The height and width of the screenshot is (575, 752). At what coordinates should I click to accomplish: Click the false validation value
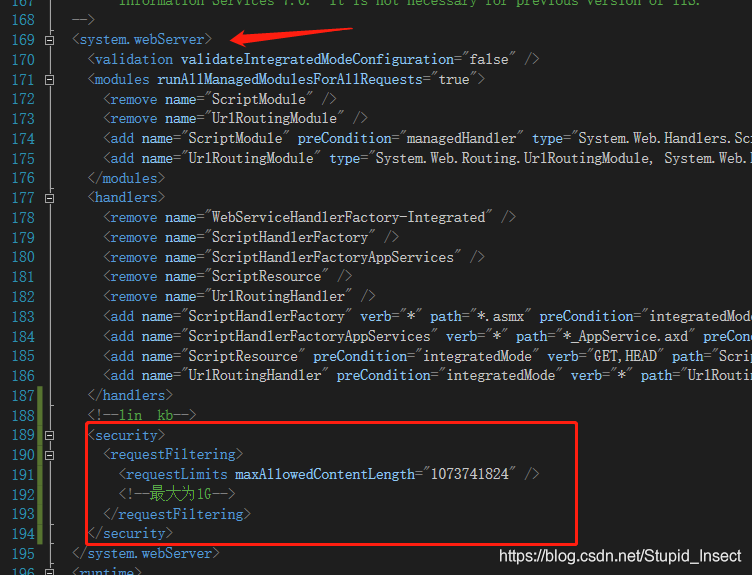[x=489, y=59]
